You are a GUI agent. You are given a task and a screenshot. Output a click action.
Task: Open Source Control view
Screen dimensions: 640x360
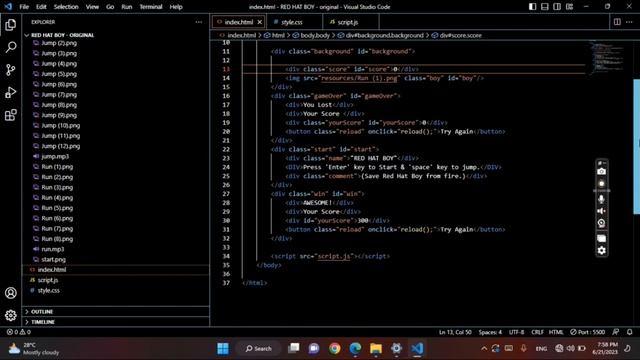click(11, 70)
